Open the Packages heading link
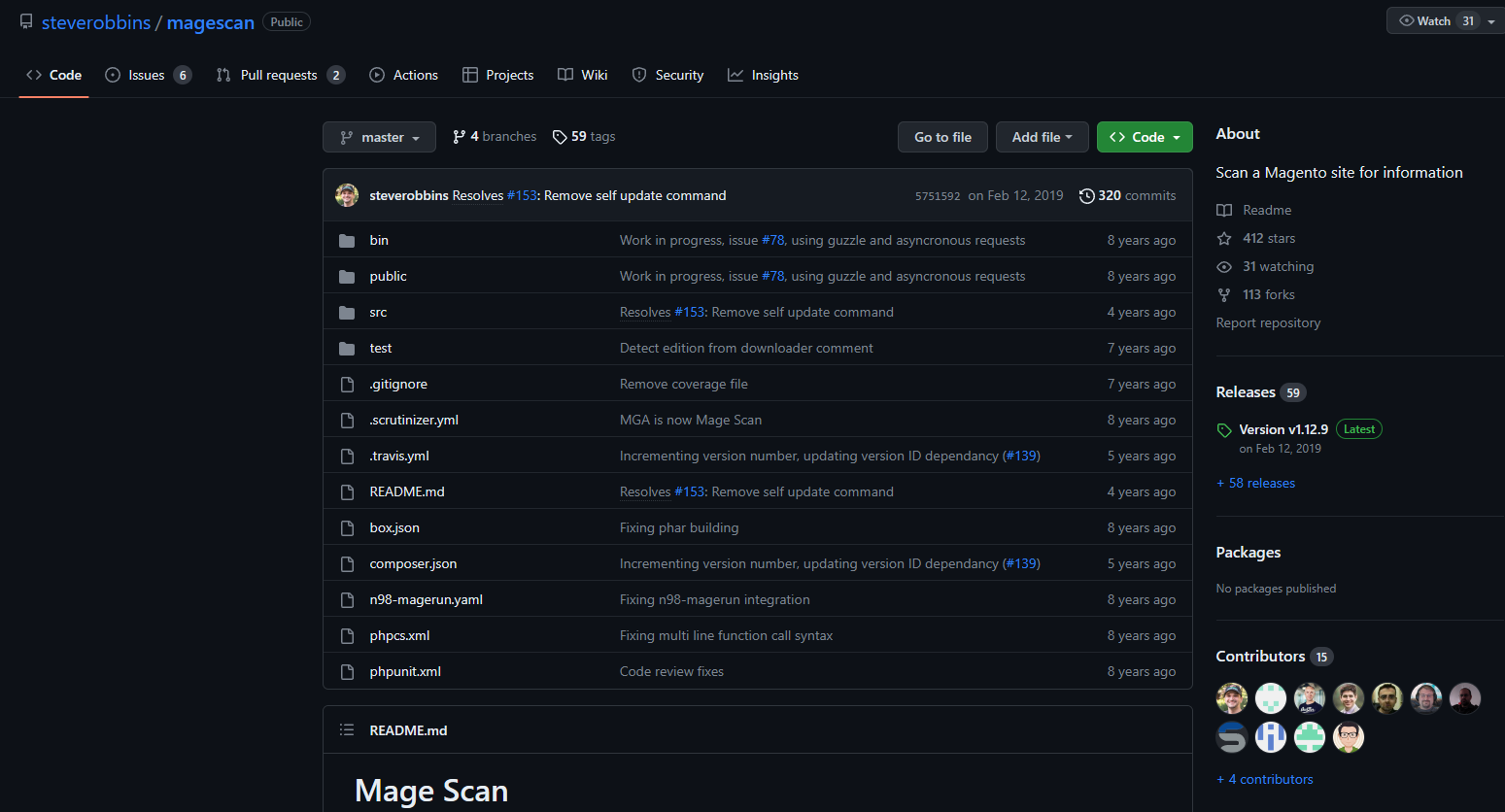Image resolution: width=1505 pixels, height=812 pixels. click(1248, 553)
